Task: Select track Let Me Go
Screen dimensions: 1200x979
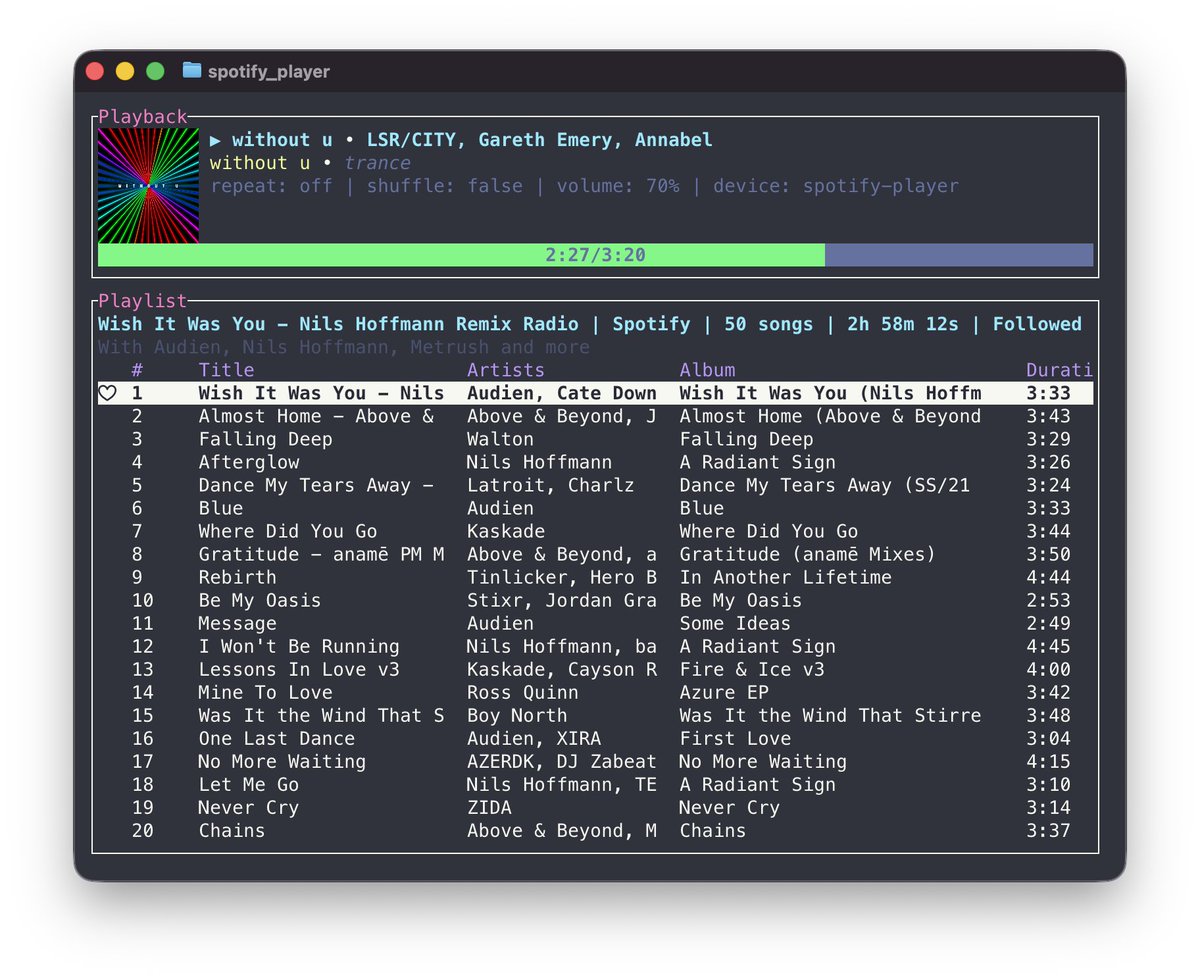Action: (248, 785)
